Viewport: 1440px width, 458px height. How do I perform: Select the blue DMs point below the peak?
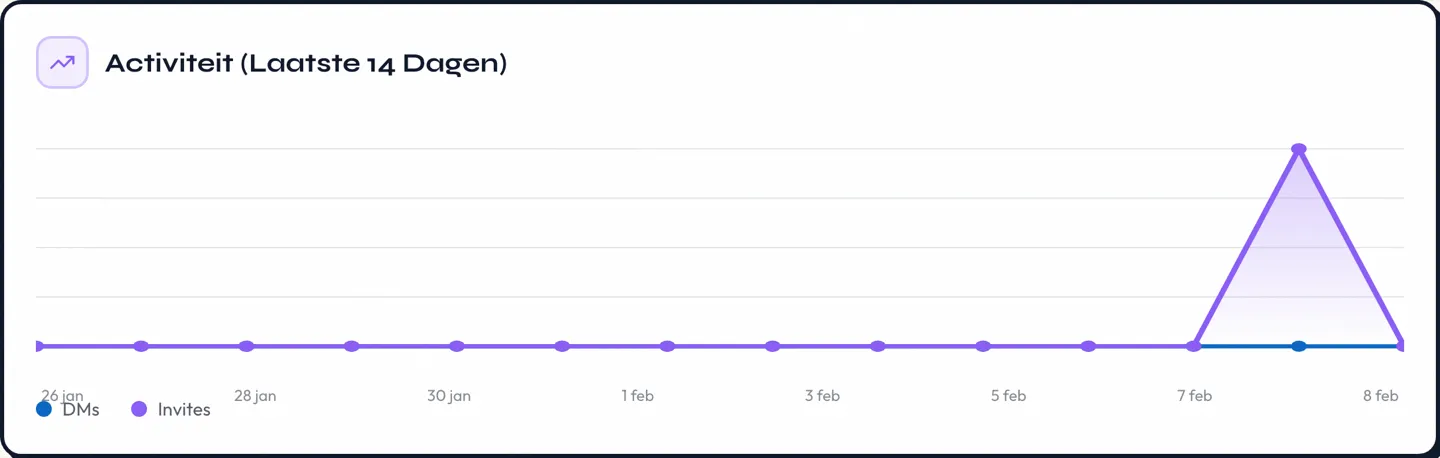coord(1299,346)
